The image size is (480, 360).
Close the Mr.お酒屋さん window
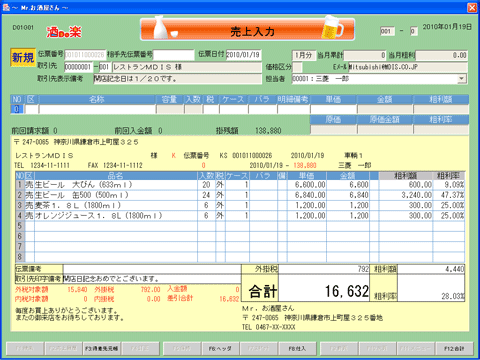[472, 7]
